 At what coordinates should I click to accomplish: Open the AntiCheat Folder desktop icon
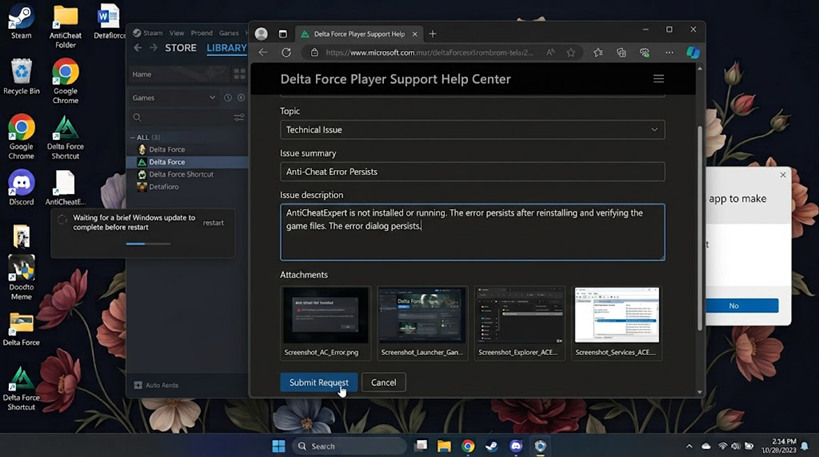click(x=65, y=26)
